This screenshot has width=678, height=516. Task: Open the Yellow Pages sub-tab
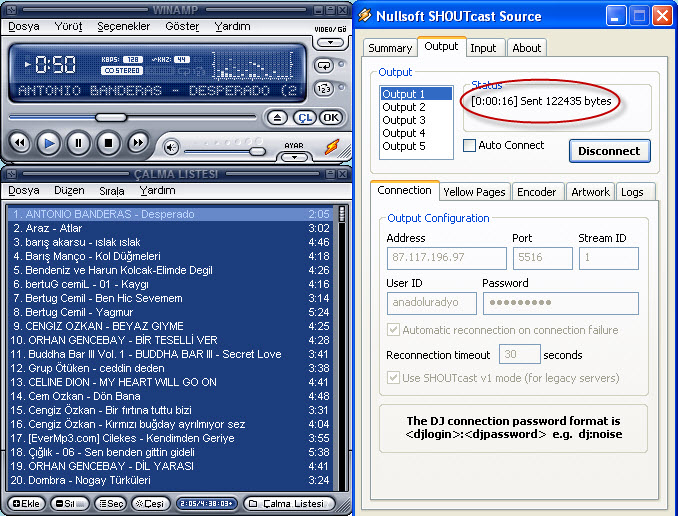point(474,192)
